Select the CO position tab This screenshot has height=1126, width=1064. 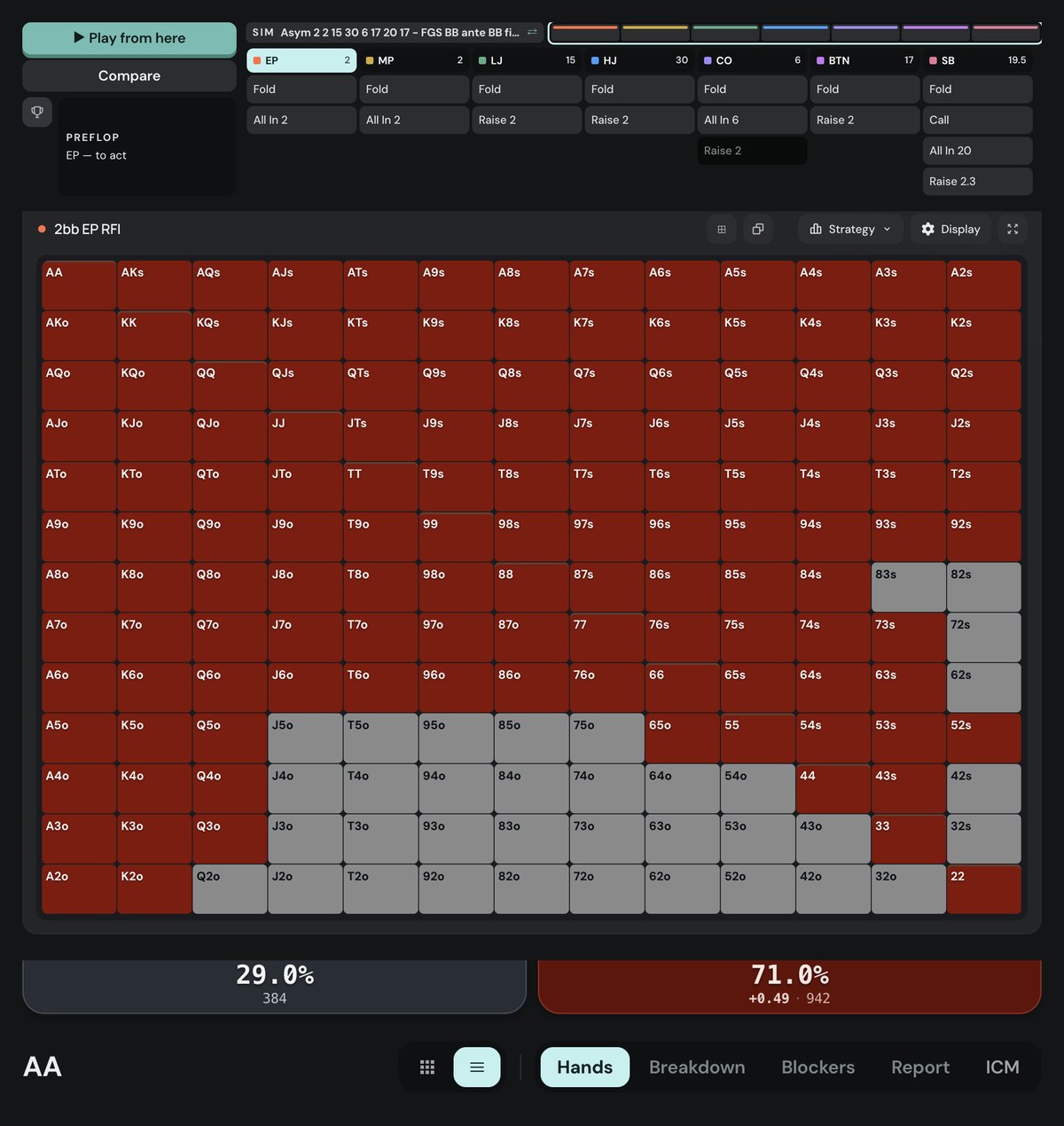tap(752, 60)
